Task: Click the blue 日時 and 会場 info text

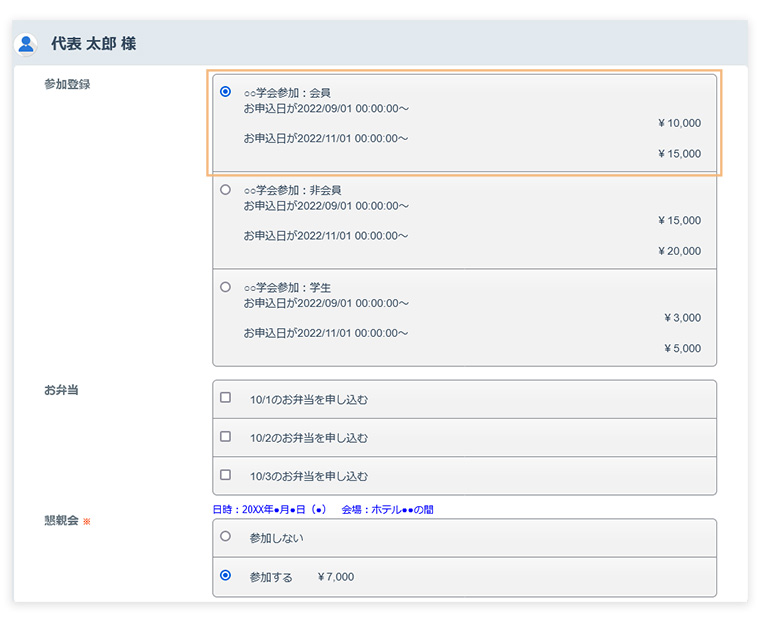Action: point(323,509)
